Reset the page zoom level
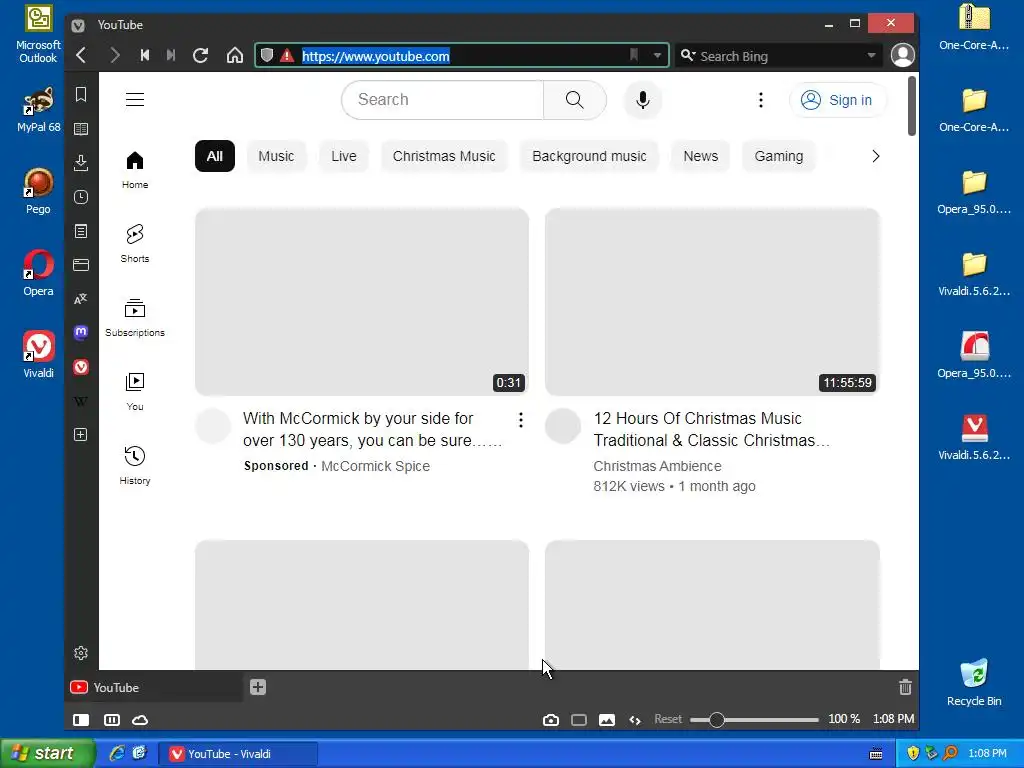 click(x=668, y=719)
